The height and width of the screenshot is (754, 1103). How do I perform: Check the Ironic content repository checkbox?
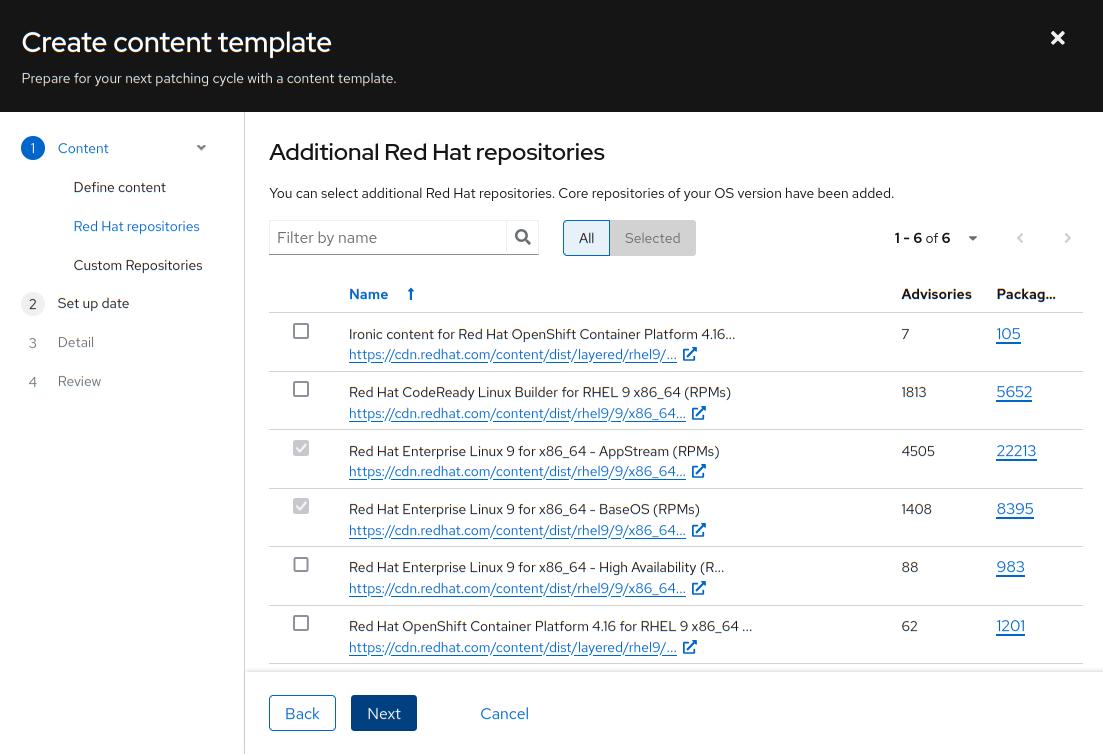tap(301, 331)
